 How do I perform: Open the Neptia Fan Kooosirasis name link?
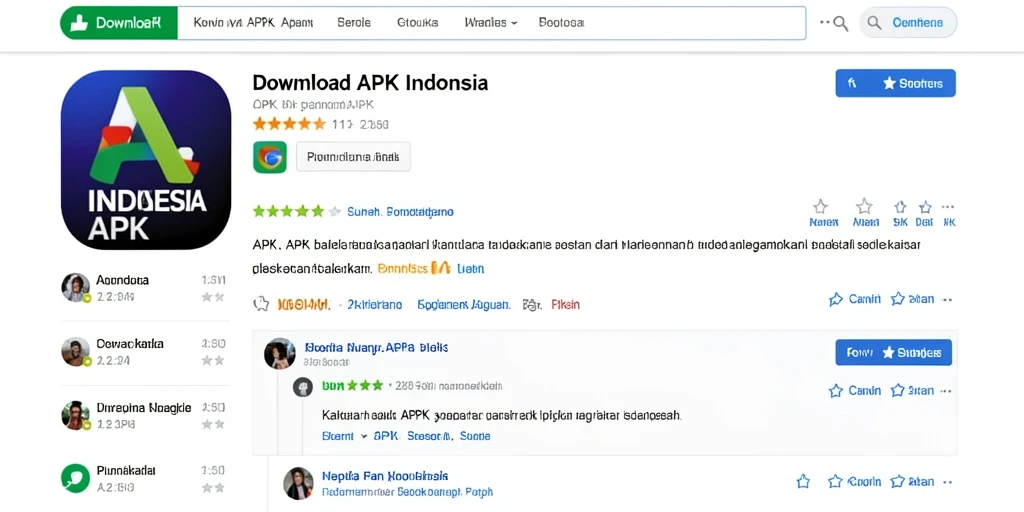(385, 476)
